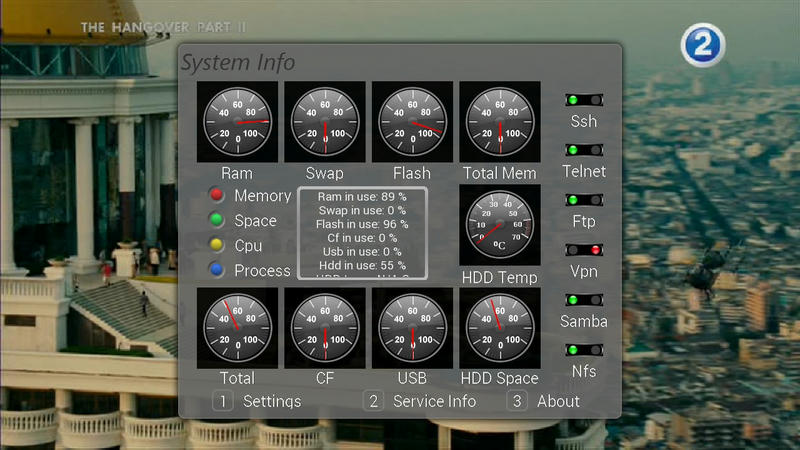Click the Ssh label text

click(584, 121)
